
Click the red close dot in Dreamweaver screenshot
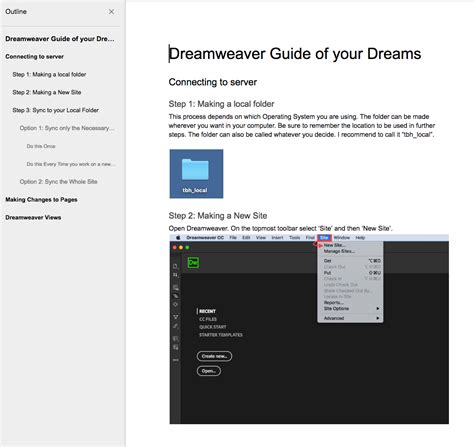point(175,247)
